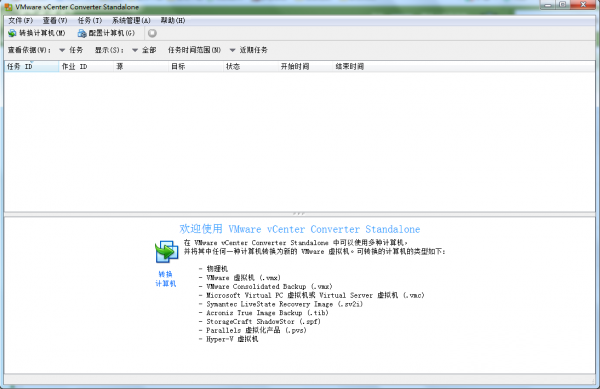
Task: Click the 转换计算机 link under welcome icon
Action: (x=165, y=279)
